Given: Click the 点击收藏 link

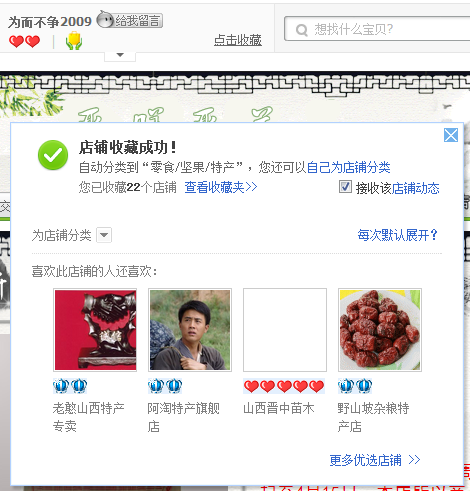Looking at the screenshot, I should coord(238,40).
